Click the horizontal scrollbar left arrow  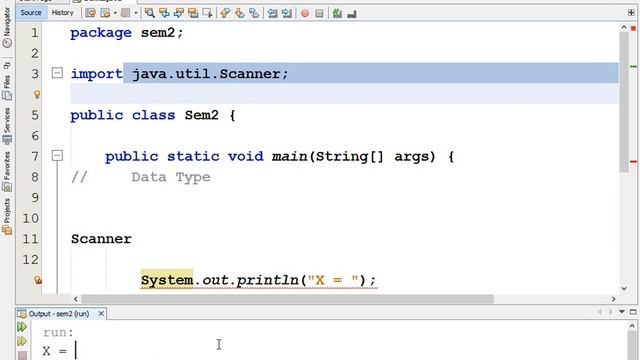[x=76, y=299]
